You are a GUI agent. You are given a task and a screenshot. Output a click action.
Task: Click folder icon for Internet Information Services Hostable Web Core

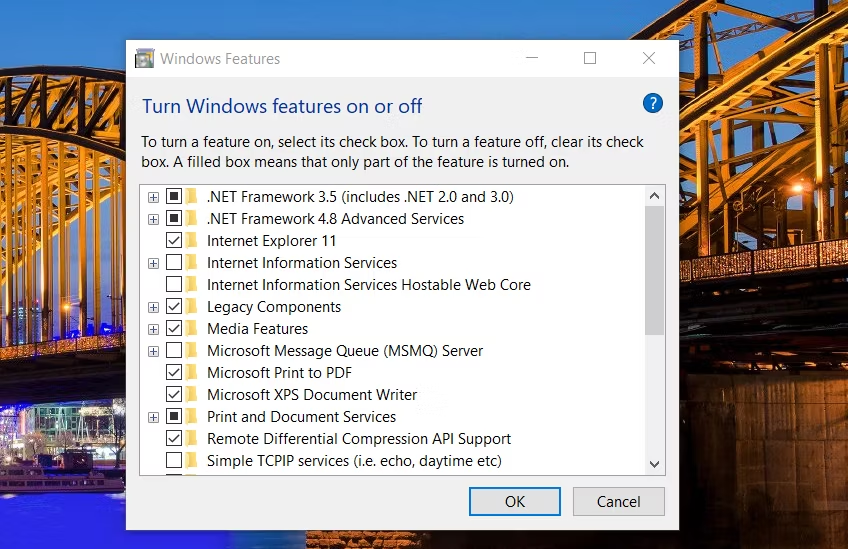192,285
